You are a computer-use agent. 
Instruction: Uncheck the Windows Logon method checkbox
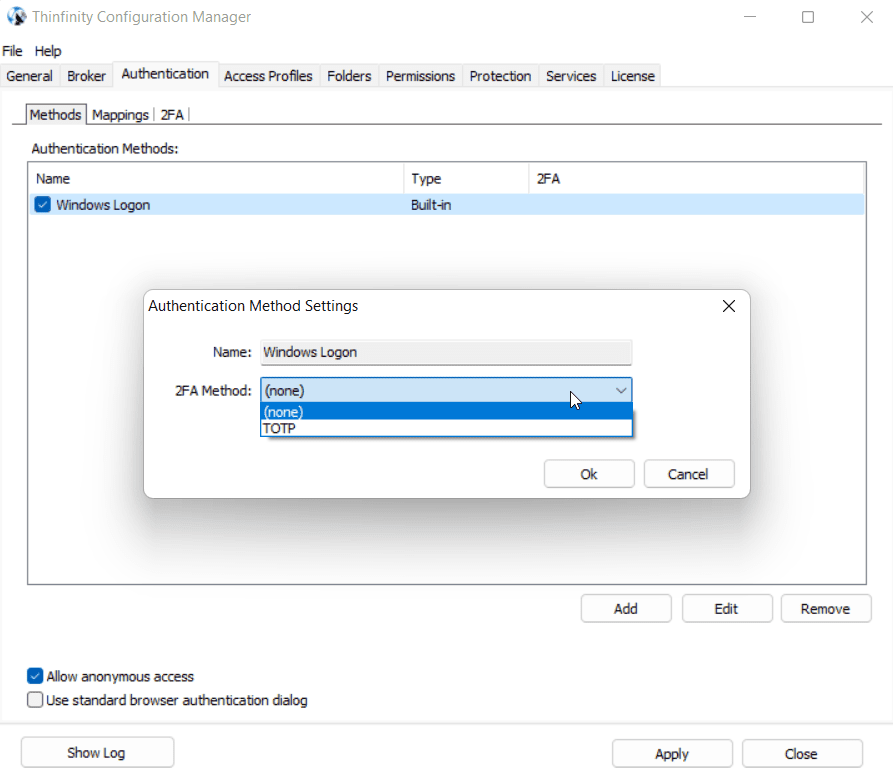coord(43,205)
